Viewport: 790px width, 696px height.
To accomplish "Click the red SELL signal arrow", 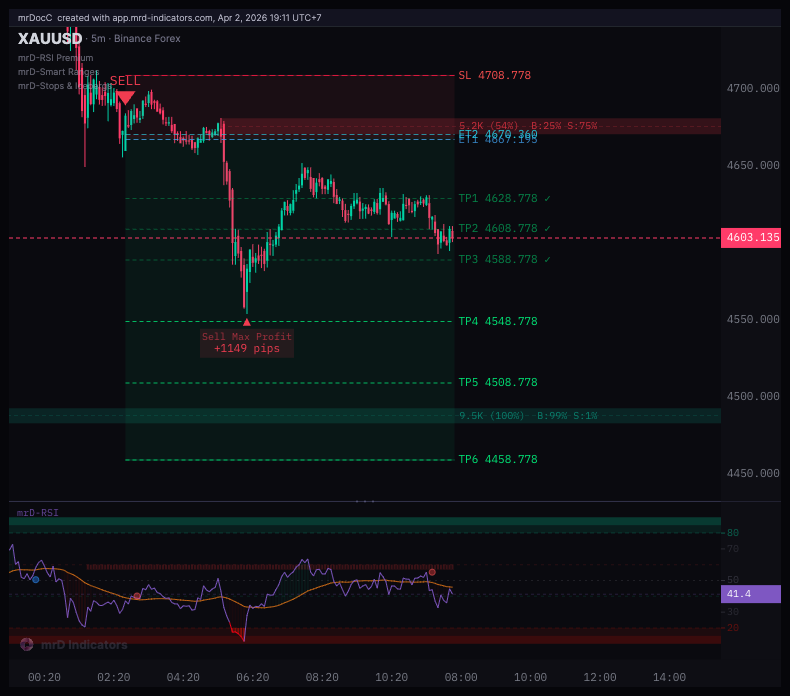I will click(x=125, y=98).
